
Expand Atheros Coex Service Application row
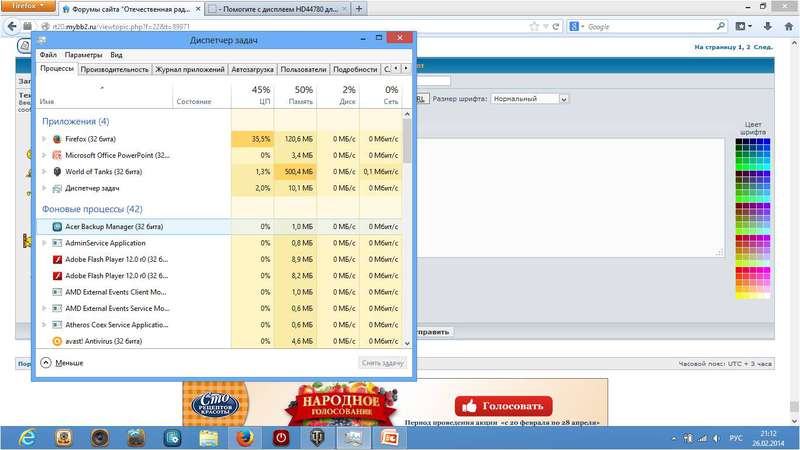44,324
